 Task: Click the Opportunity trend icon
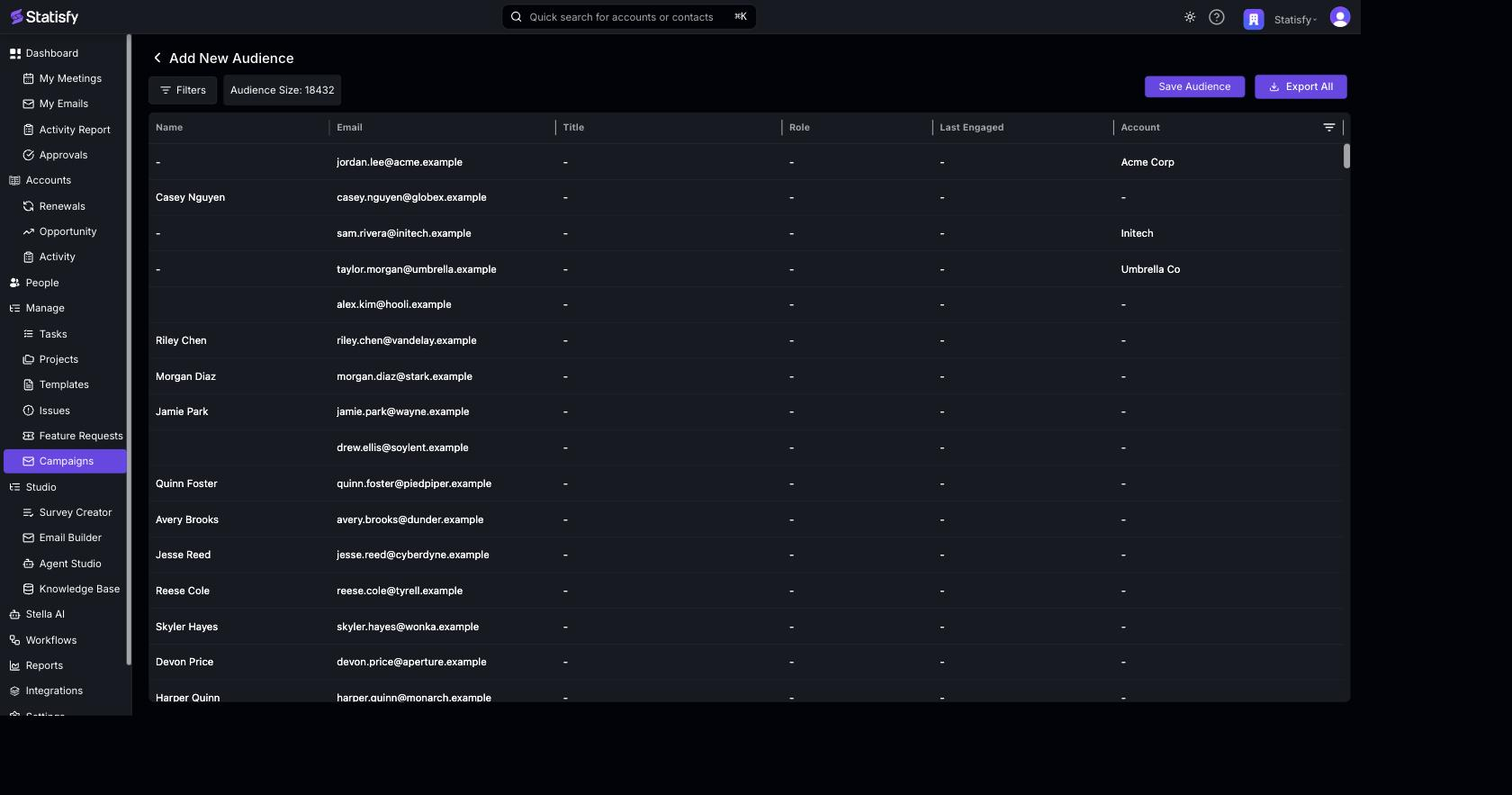pyautogui.click(x=28, y=231)
